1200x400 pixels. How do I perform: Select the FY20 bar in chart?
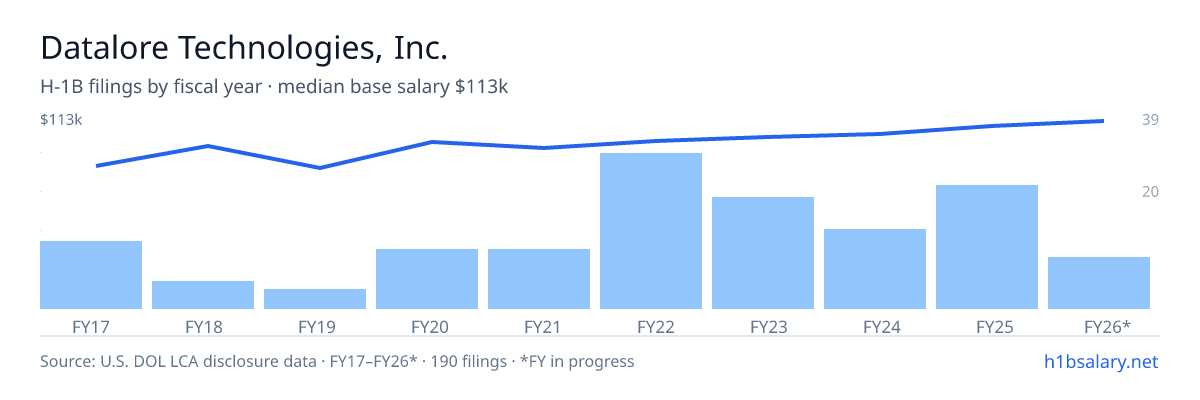(427, 279)
